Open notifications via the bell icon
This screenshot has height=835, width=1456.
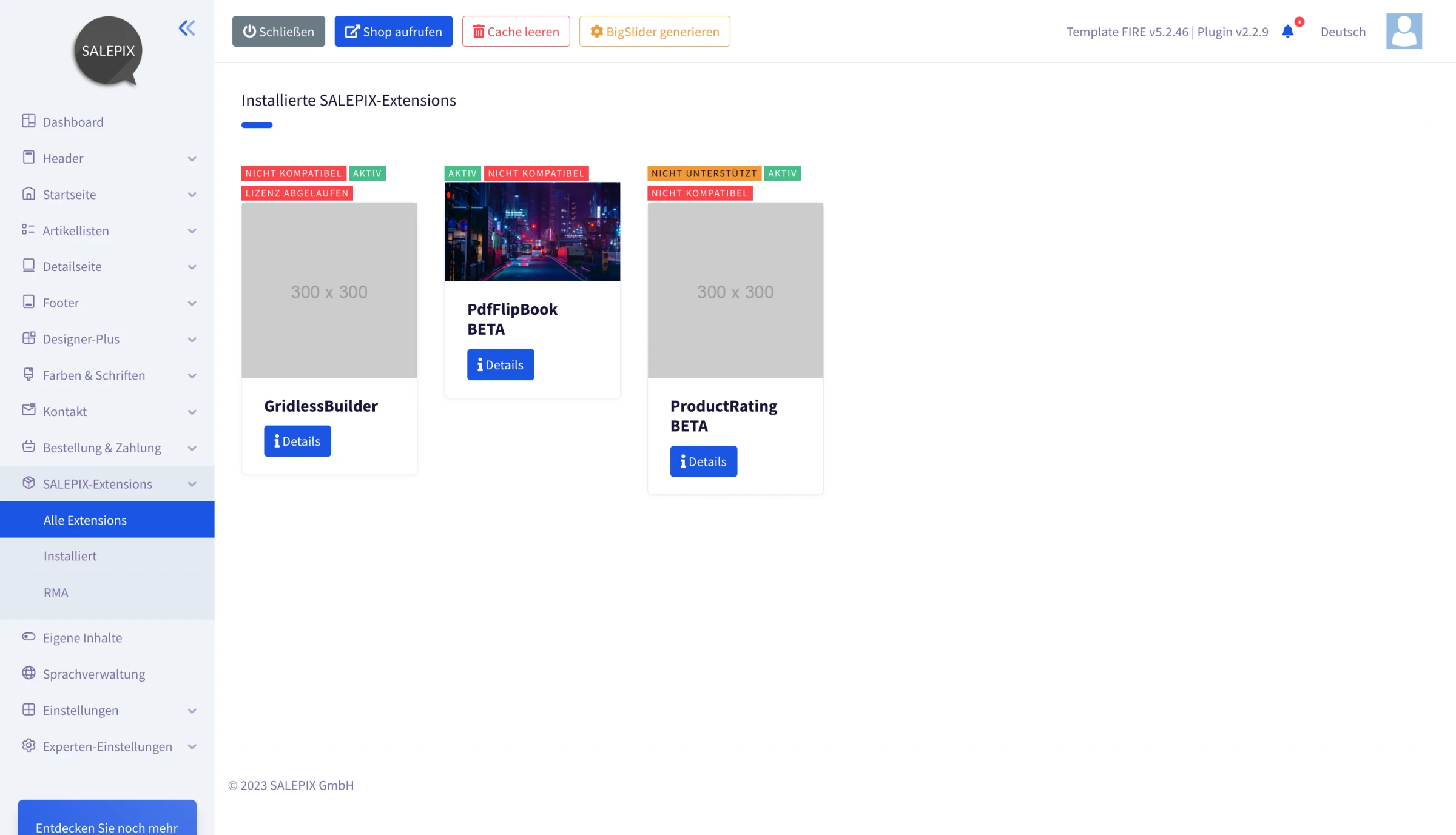[1288, 32]
